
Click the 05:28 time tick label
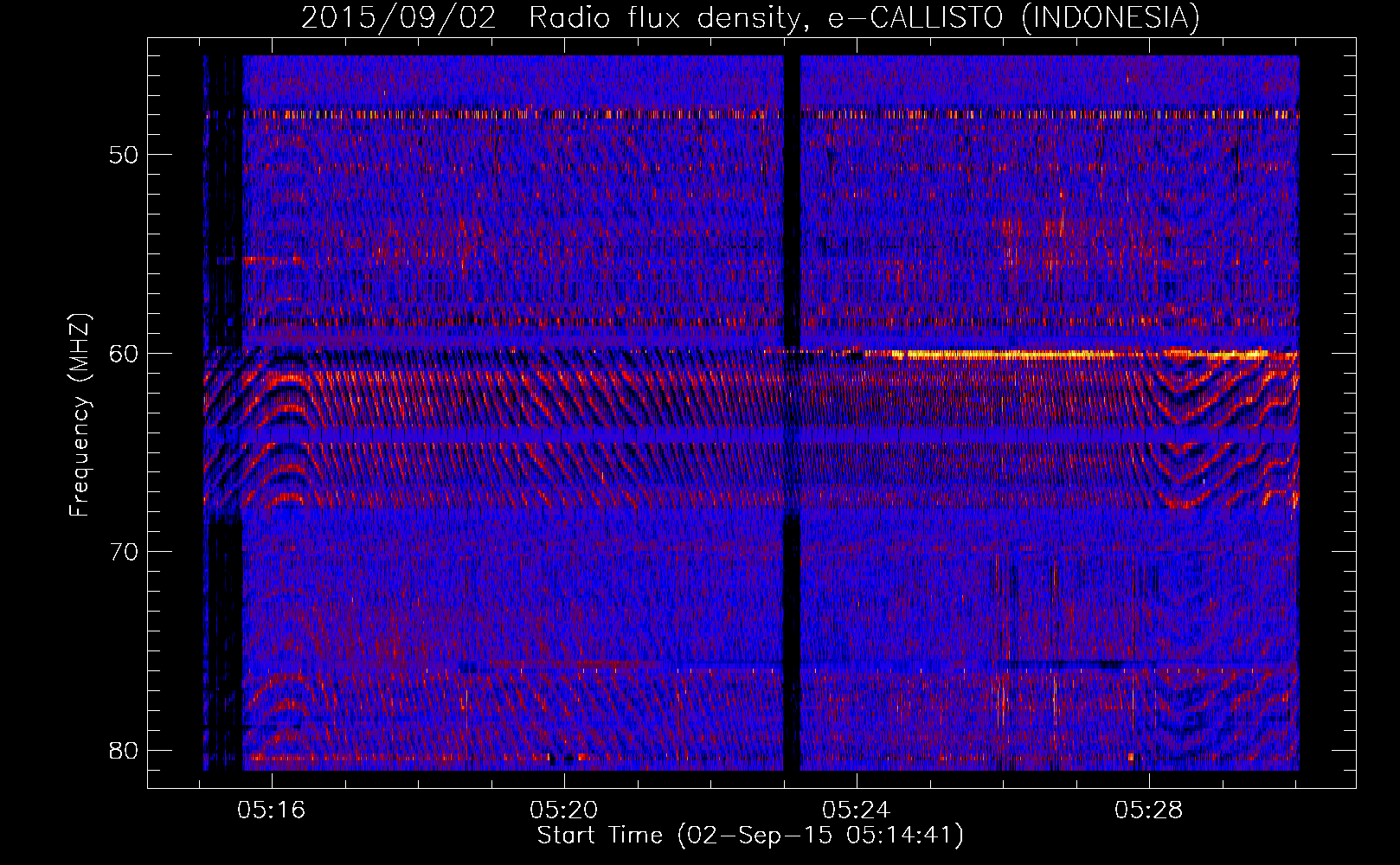pos(1148,811)
